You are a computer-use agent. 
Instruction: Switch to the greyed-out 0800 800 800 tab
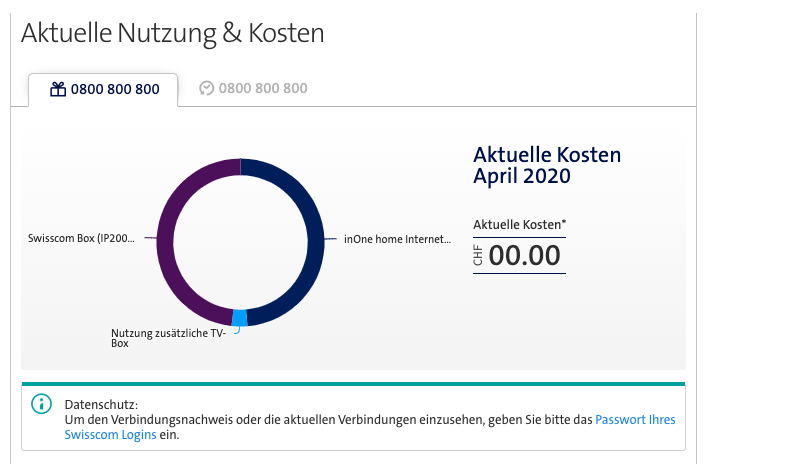tap(262, 88)
